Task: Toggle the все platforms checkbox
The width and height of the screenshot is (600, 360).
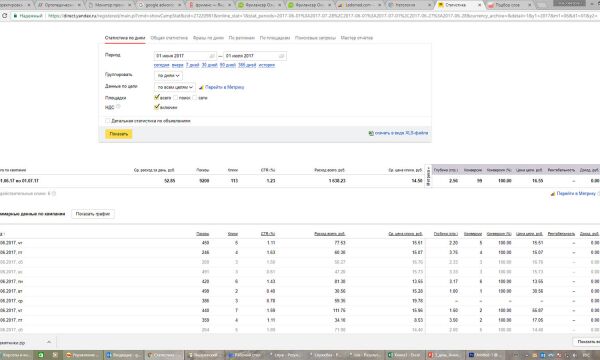Action: [157, 97]
